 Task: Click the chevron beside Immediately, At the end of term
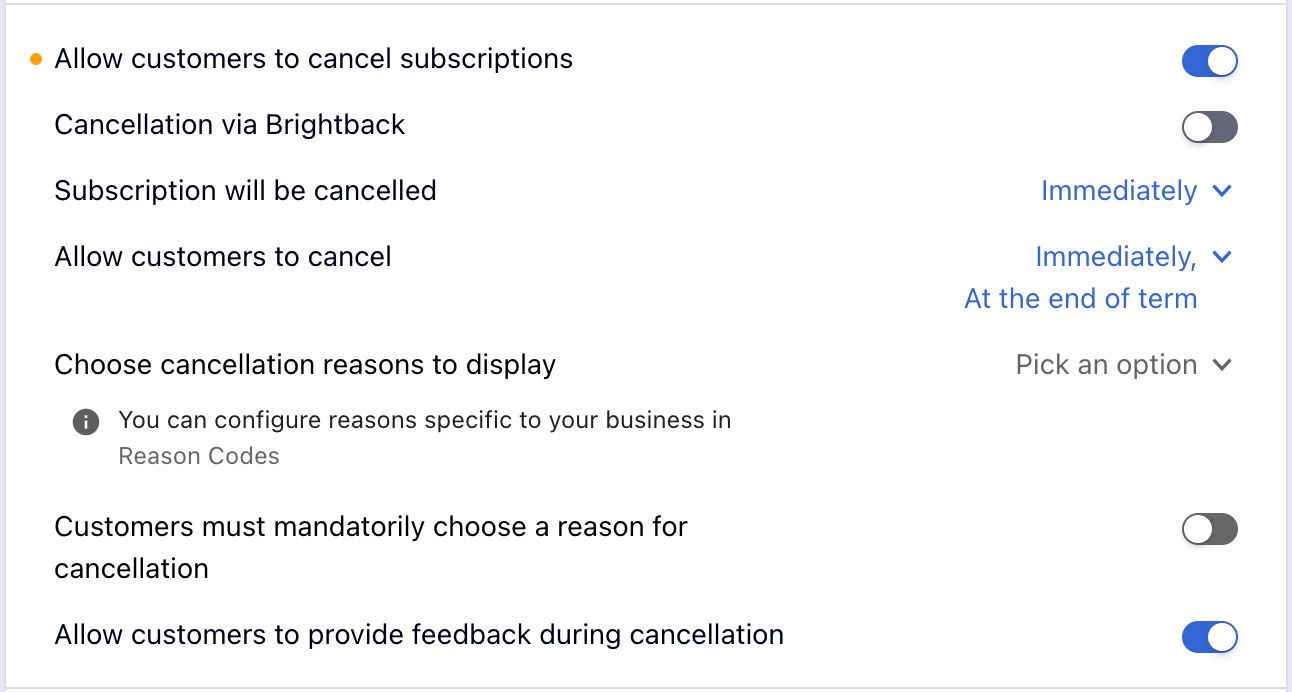[1221, 257]
